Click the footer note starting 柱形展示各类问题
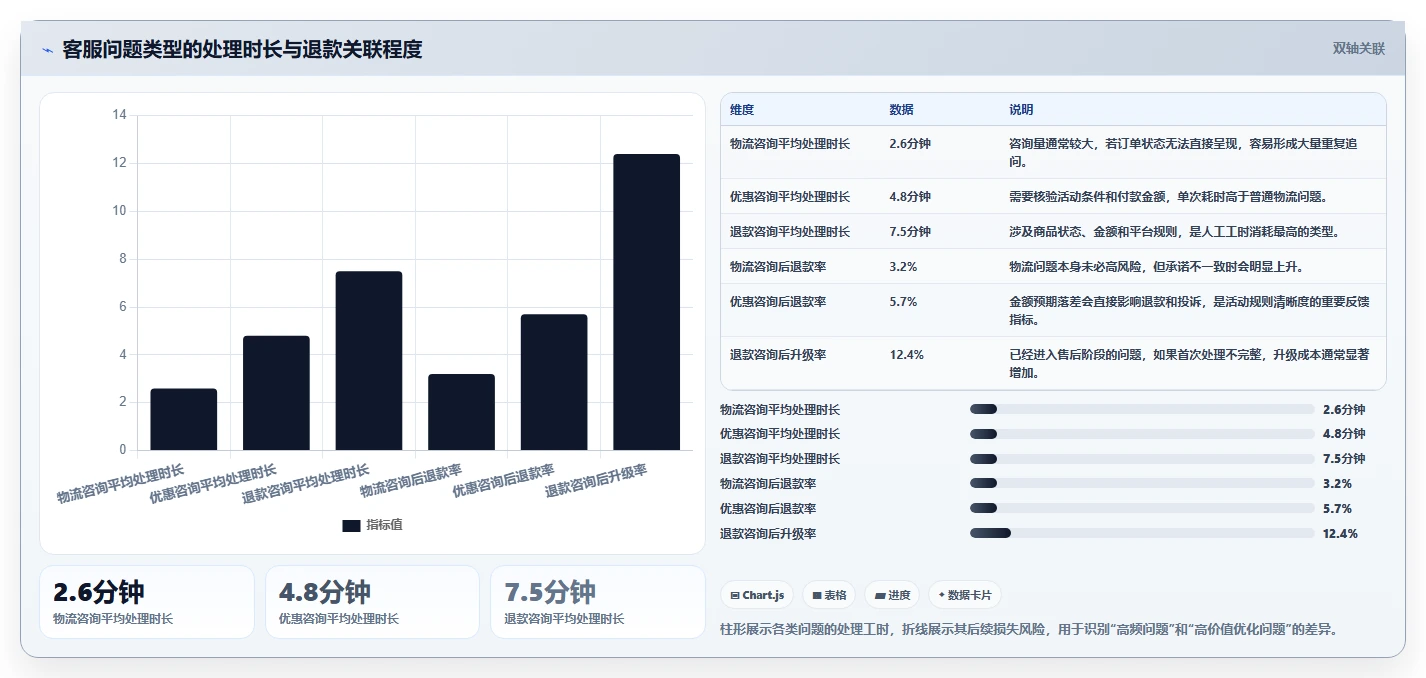This screenshot has height=678, width=1426. click(x=1028, y=629)
